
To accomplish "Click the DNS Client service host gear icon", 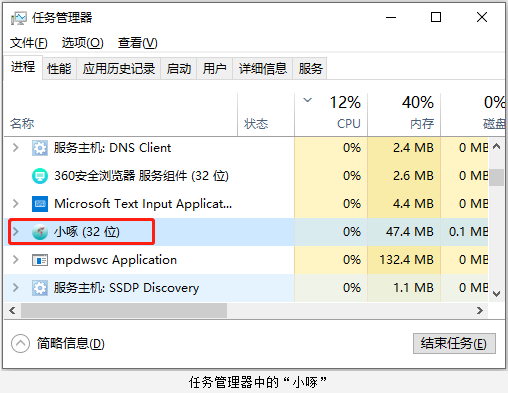I will click(40, 148).
